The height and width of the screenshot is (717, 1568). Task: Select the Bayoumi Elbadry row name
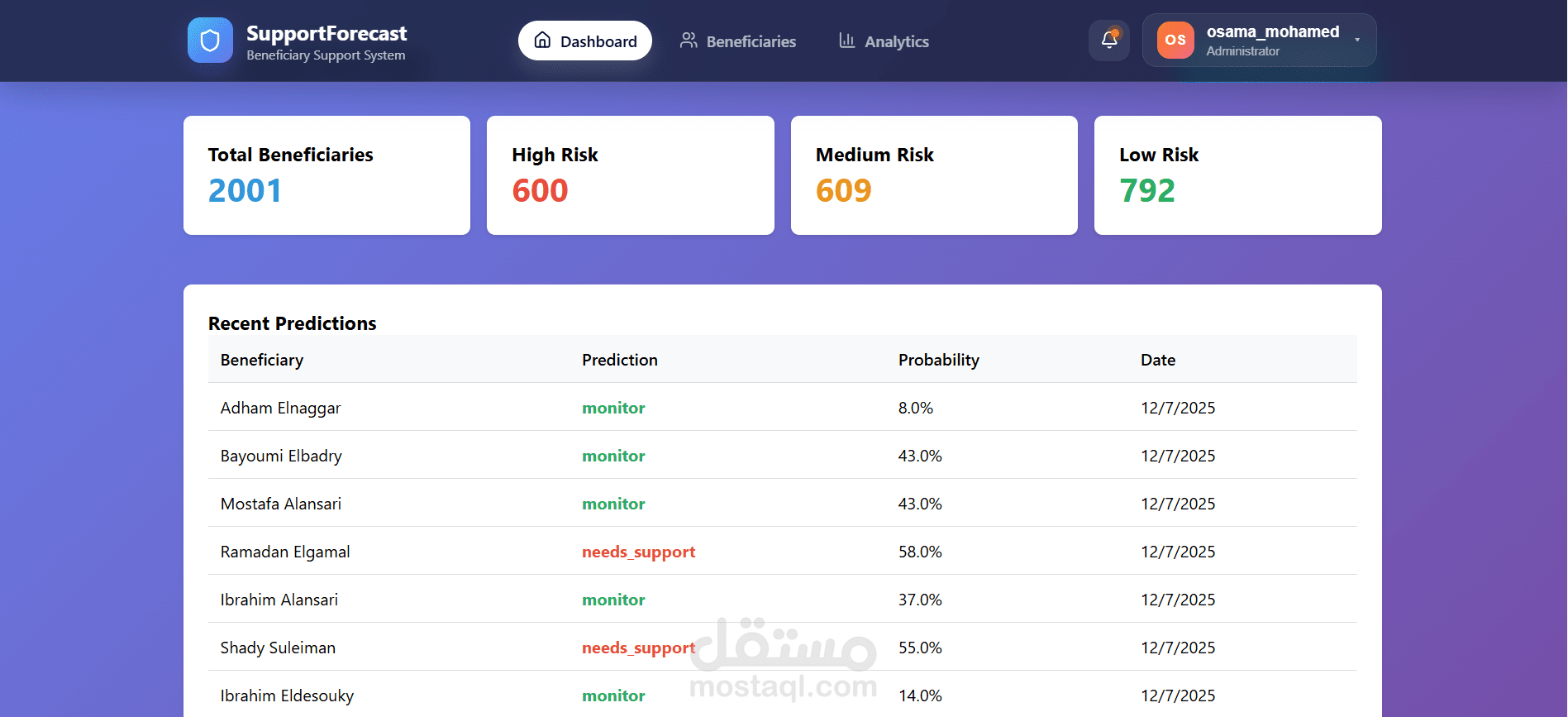pos(281,456)
